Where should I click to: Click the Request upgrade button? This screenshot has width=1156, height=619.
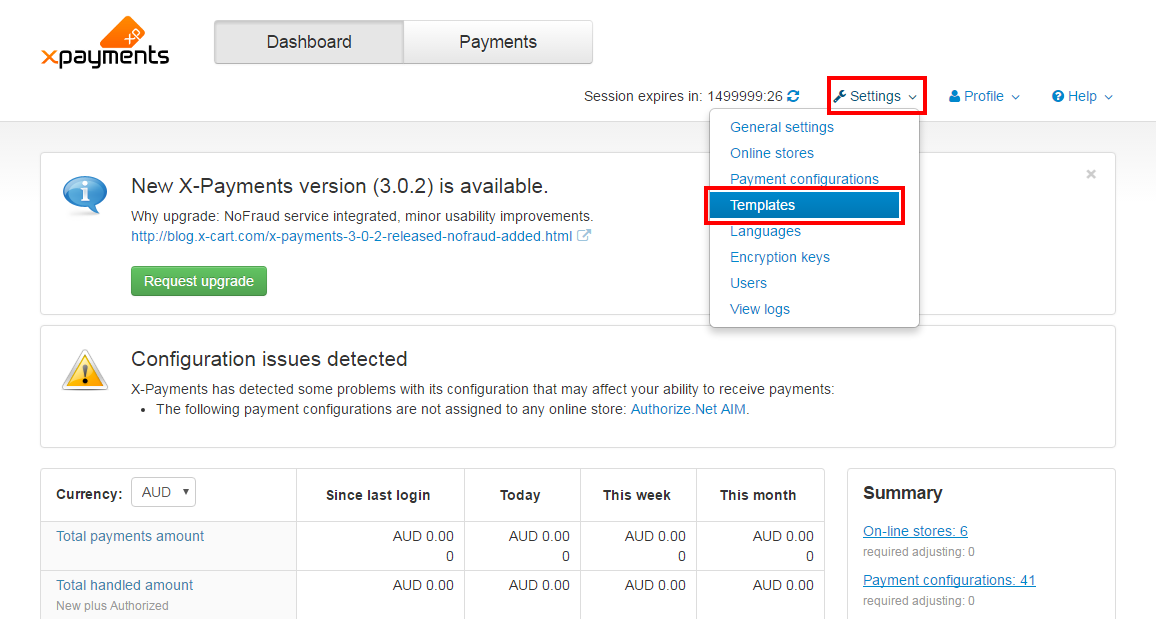pyautogui.click(x=199, y=281)
